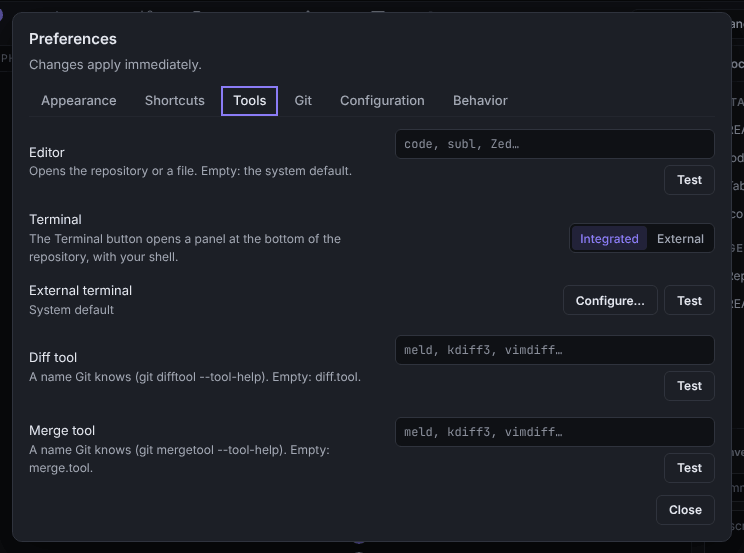The width and height of the screenshot is (744, 553).
Task: Click the Terminal button panel description
Action: pyautogui.click(x=185, y=248)
